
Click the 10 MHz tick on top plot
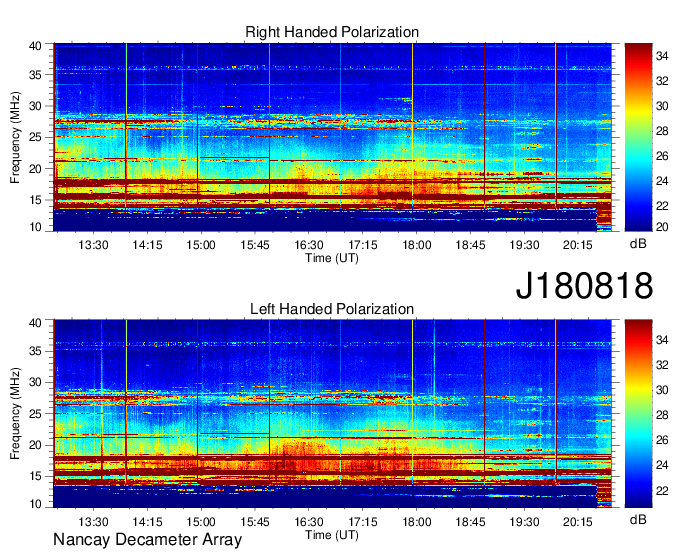coord(36,227)
